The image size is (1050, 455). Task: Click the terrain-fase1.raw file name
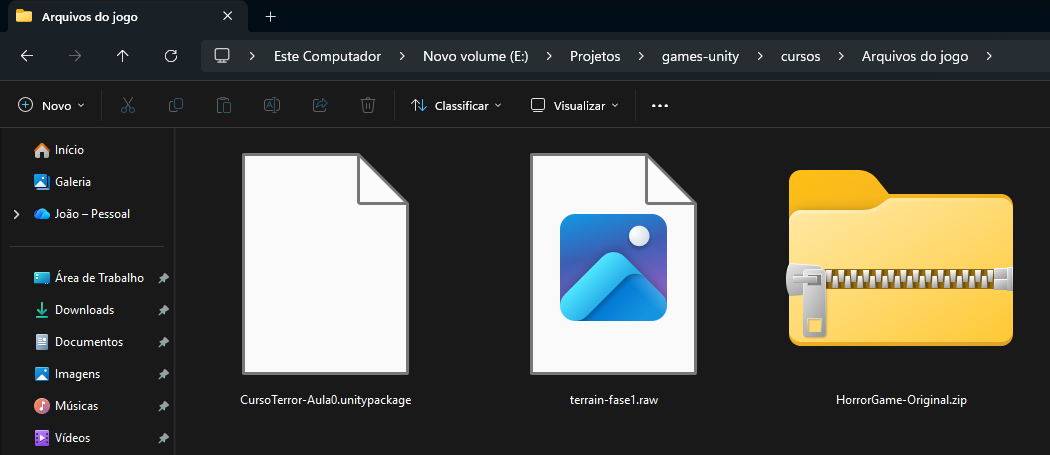(614, 400)
